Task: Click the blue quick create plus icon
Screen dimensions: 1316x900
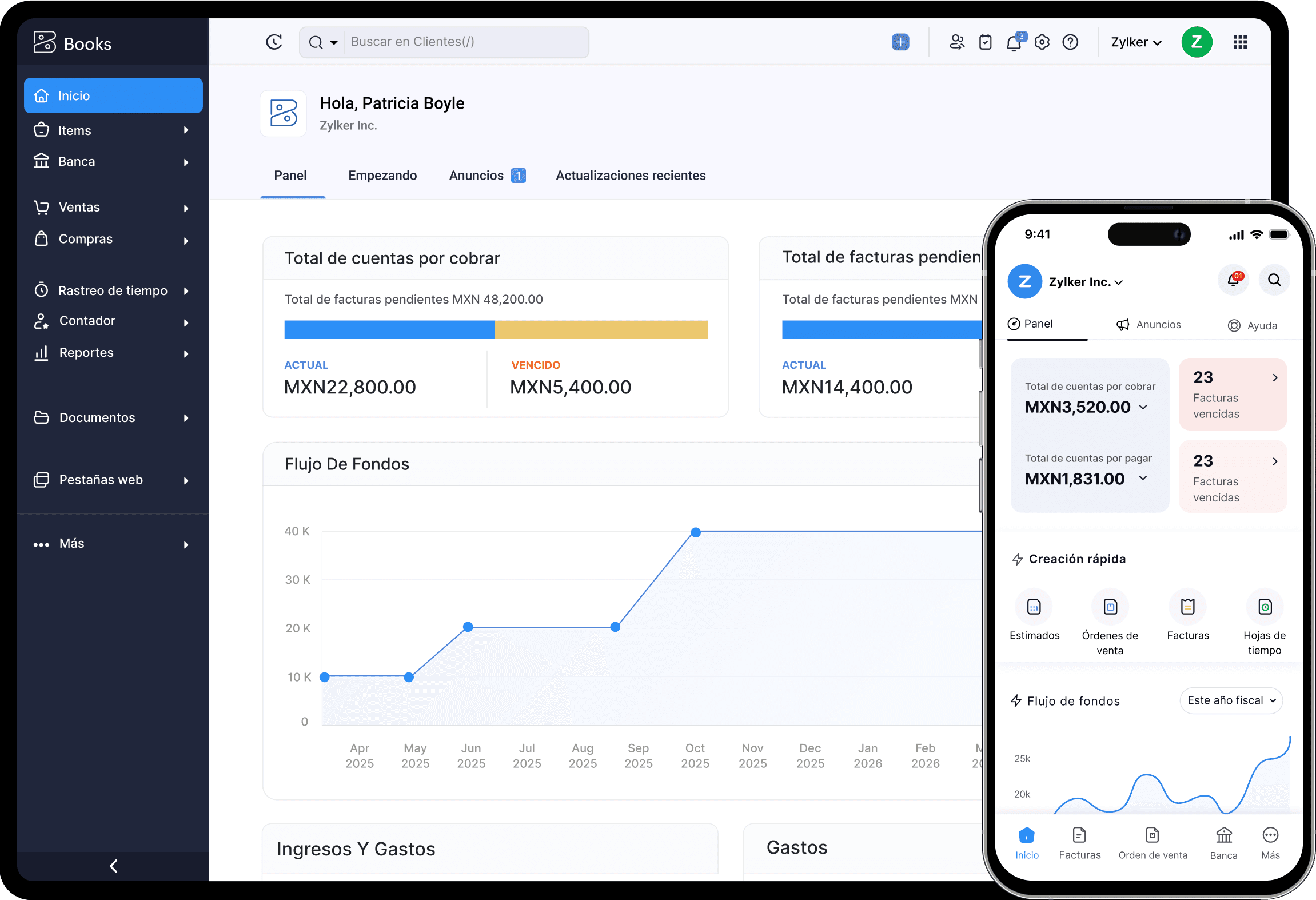Action: point(900,42)
